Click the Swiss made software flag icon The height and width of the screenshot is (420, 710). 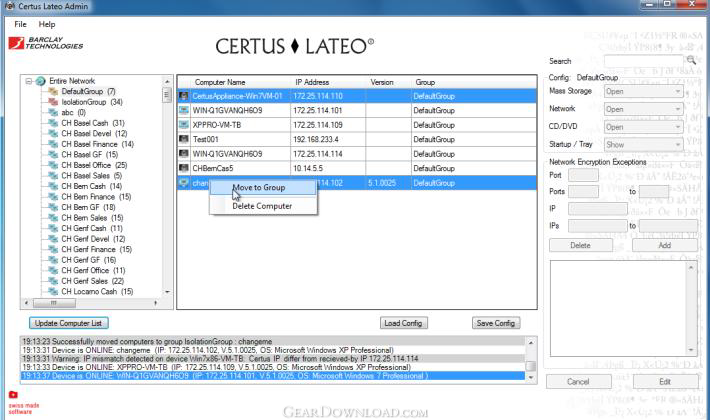(x=13, y=395)
